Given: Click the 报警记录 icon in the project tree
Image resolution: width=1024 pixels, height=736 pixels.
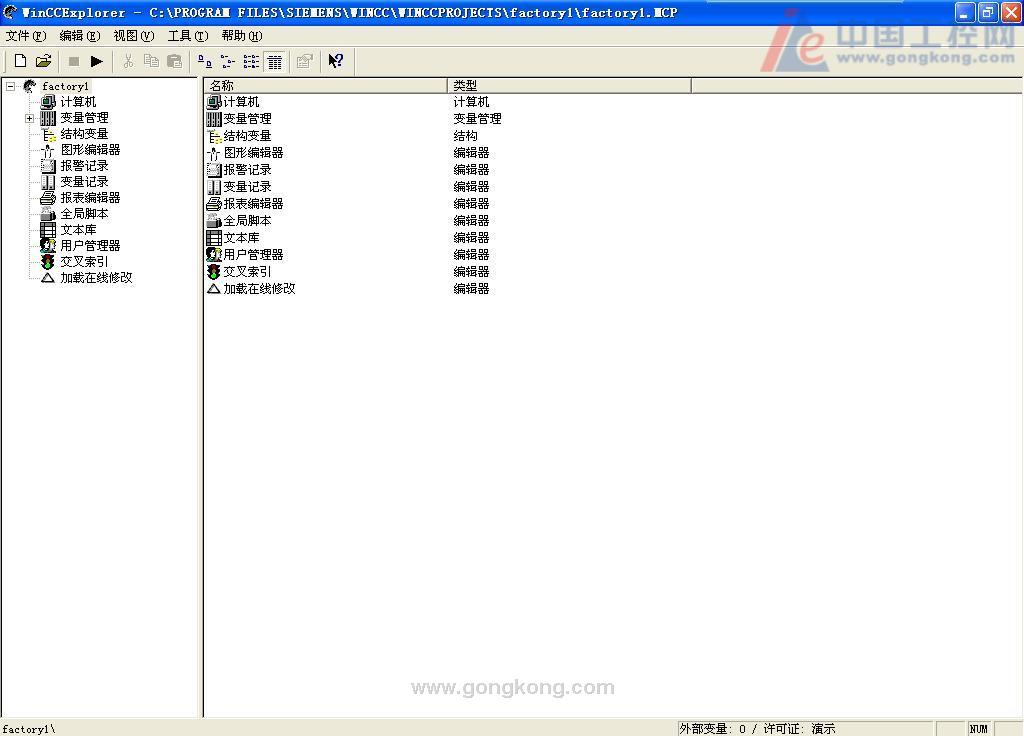Looking at the screenshot, I should (x=48, y=166).
